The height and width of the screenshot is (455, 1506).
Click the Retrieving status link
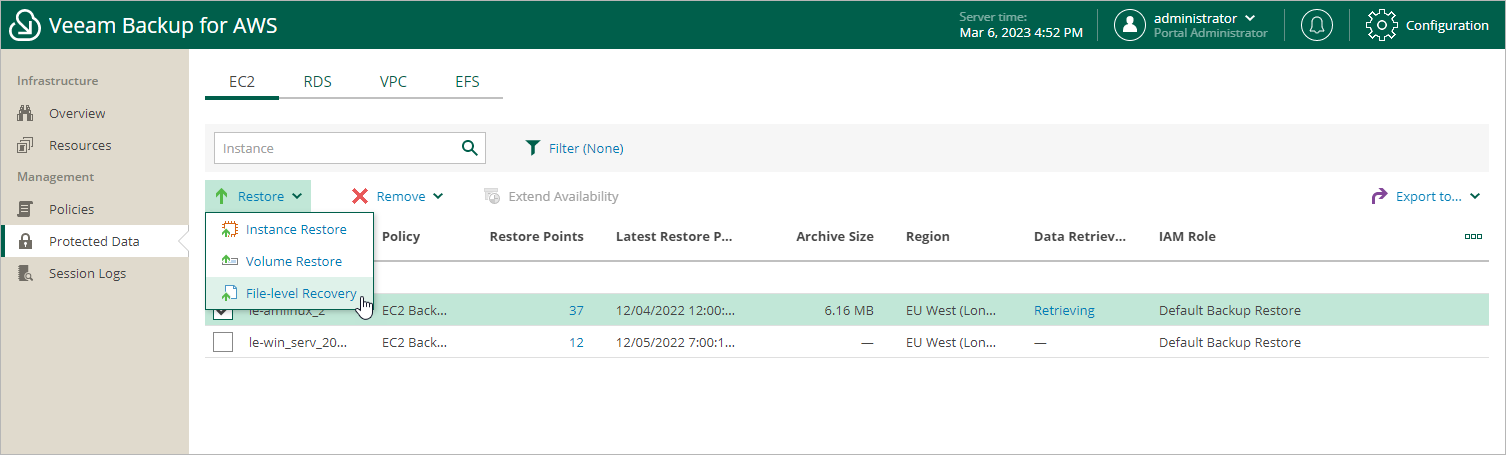(1064, 310)
